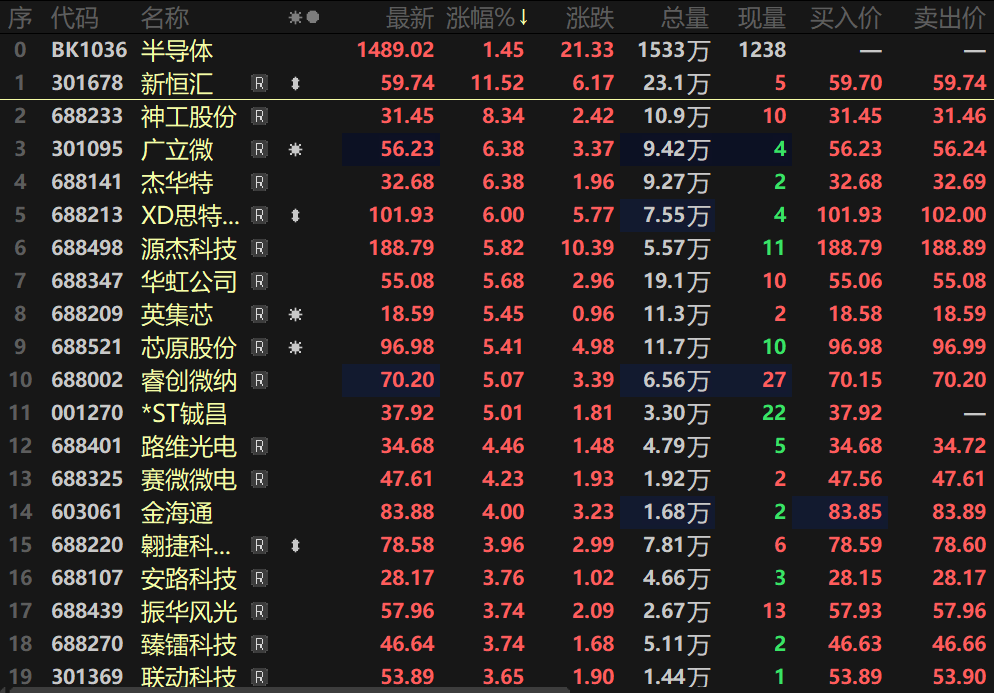
Task: Select stock name 睿创微纳
Action: [x=189, y=380]
